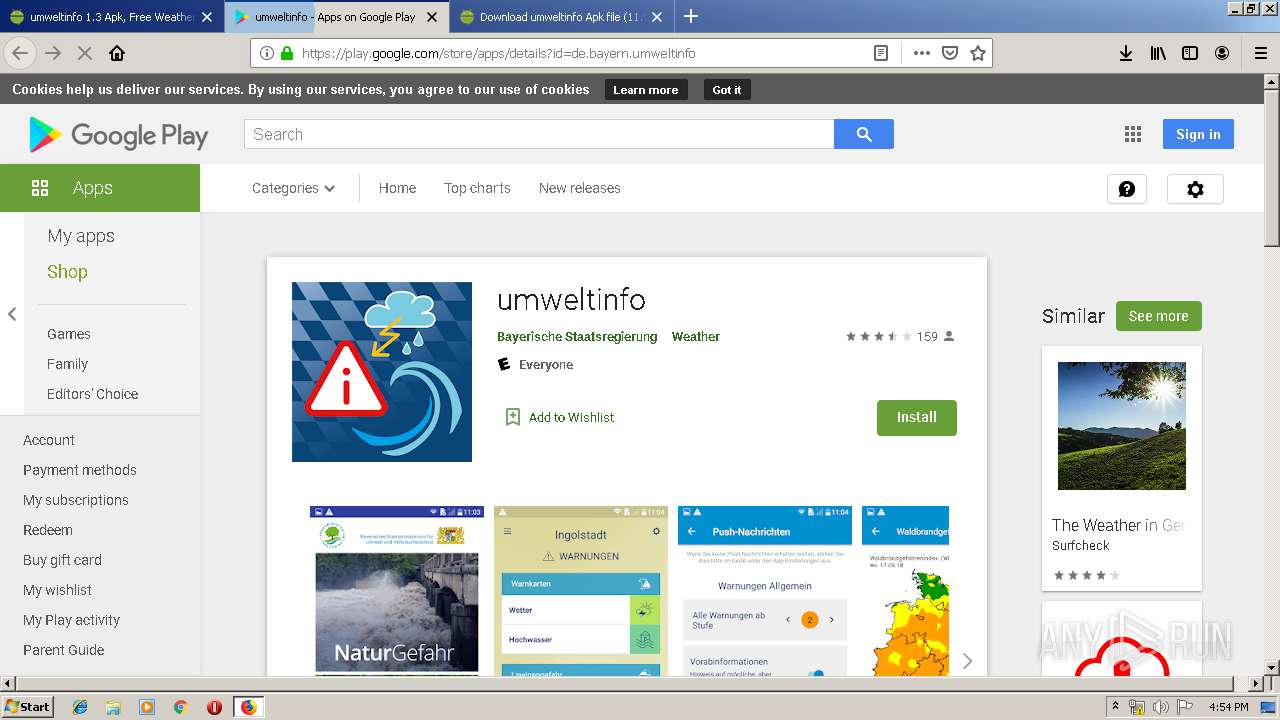Click the Google Play logo
This screenshot has width=1280, height=720.
coord(119,135)
